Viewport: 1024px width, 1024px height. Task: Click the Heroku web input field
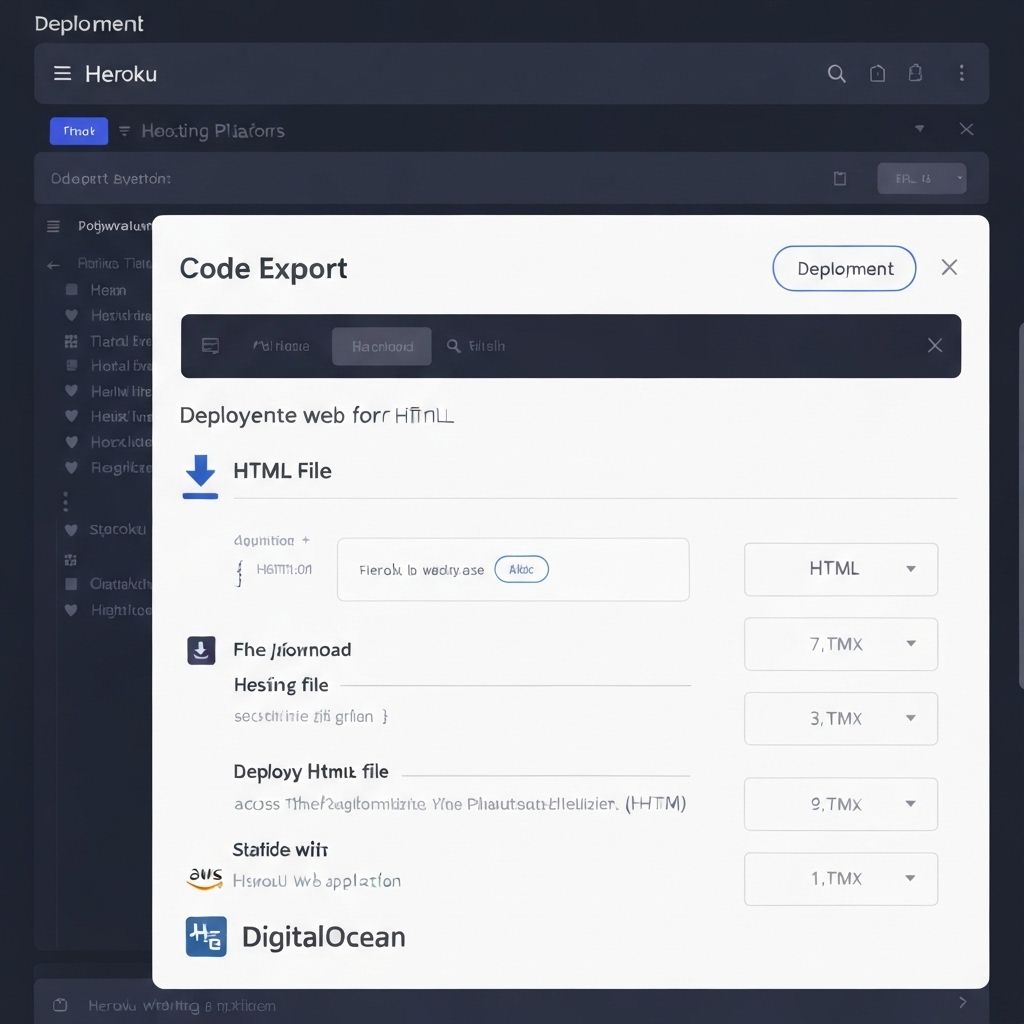click(512, 570)
